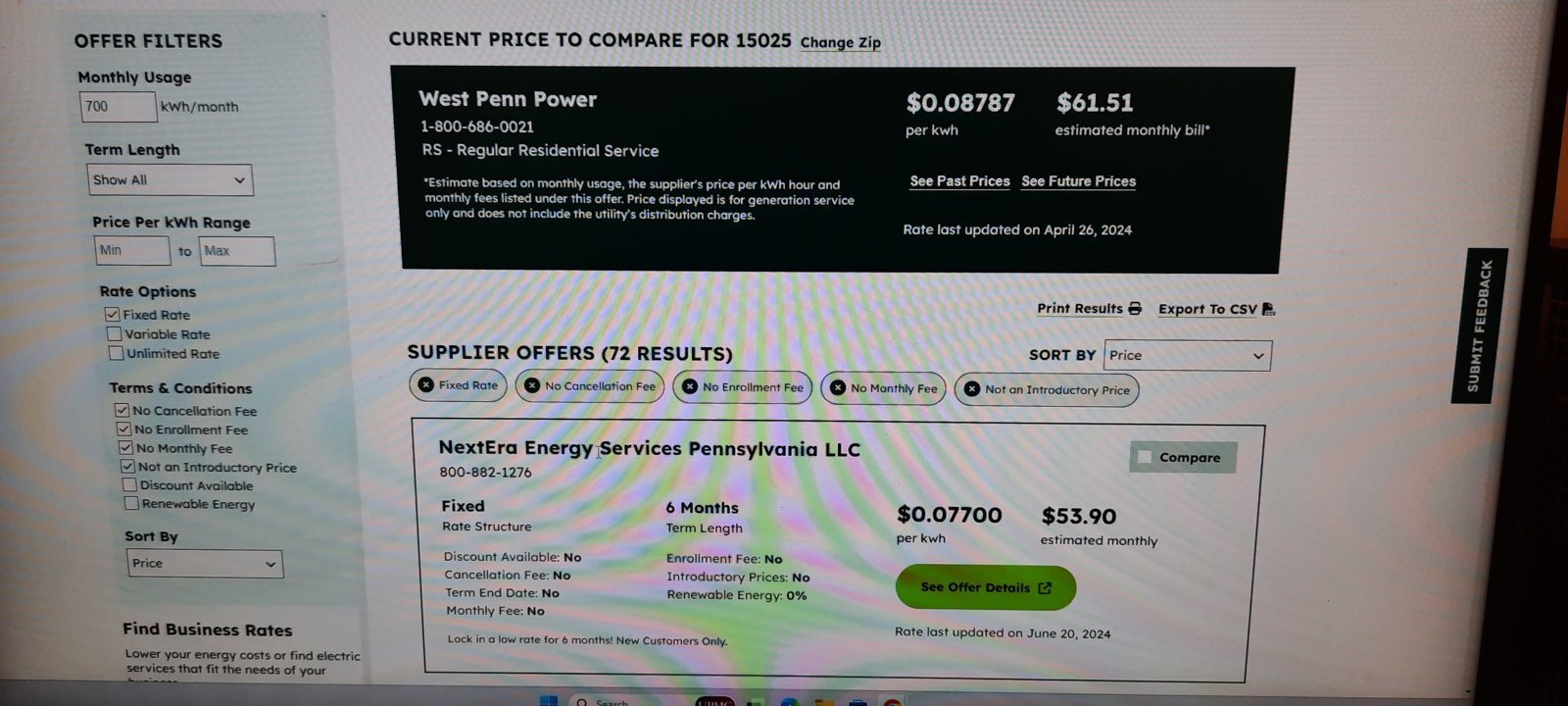Image resolution: width=1568 pixels, height=706 pixels.
Task: Open the Submit Feedback side tab
Action: coord(1480,326)
